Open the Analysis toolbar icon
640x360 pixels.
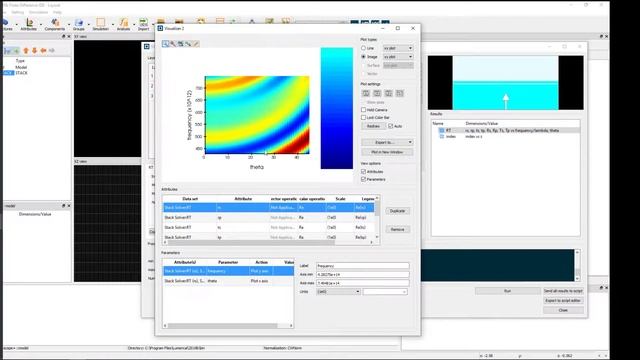pyautogui.click(x=123, y=24)
